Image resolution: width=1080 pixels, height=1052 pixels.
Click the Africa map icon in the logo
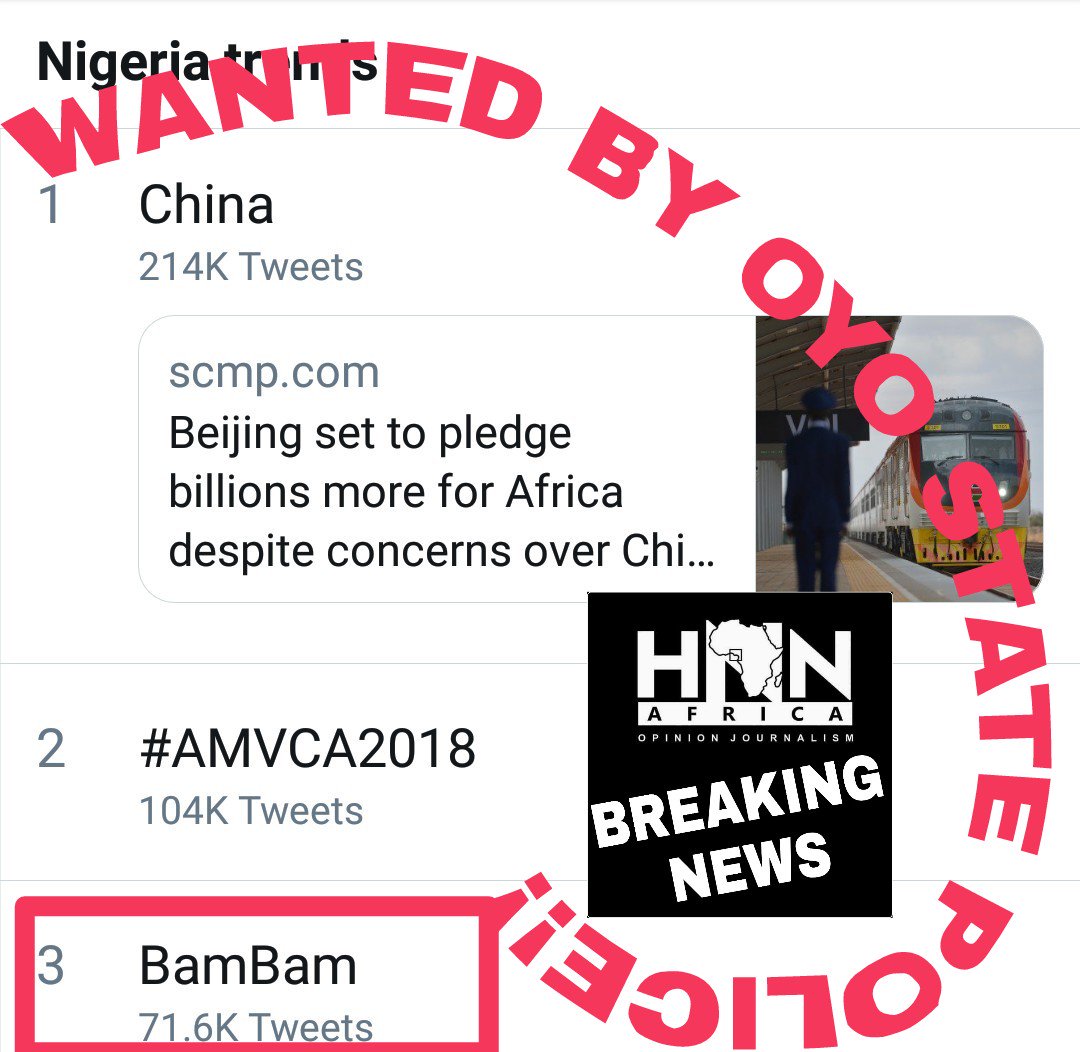point(741,660)
